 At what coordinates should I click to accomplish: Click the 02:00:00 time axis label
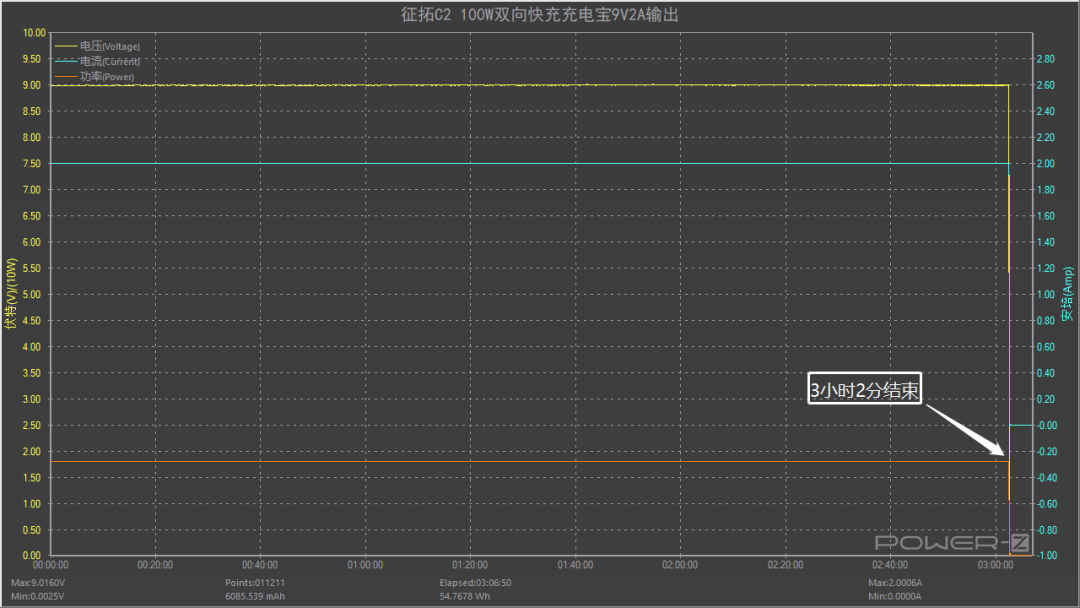coord(680,565)
